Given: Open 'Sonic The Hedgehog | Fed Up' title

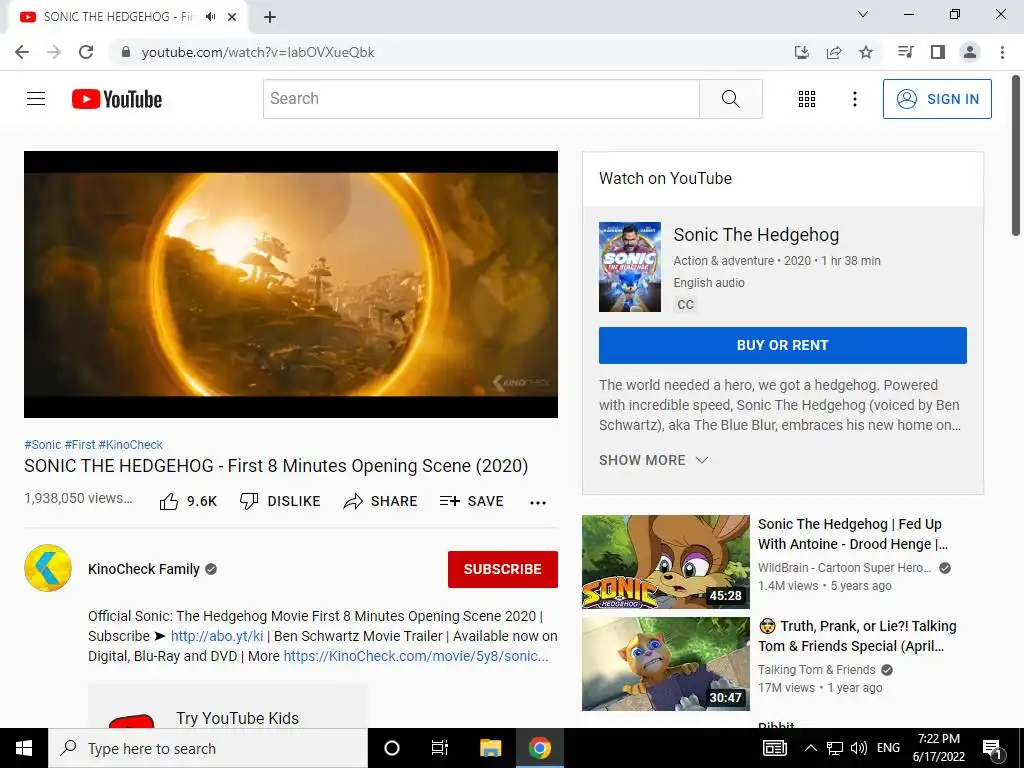Looking at the screenshot, I should (x=852, y=534).
